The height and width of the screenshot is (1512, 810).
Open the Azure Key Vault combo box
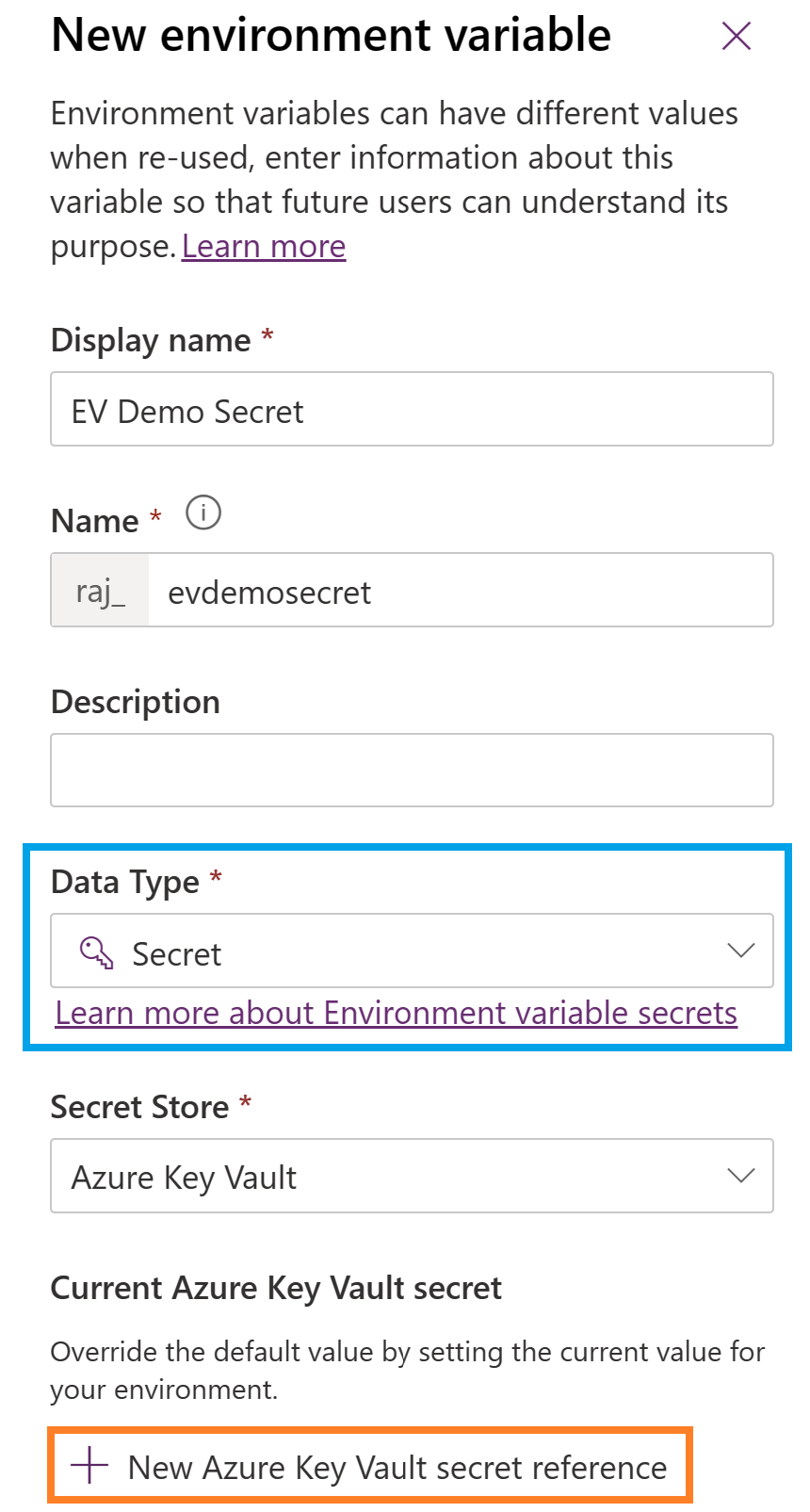coord(412,1176)
